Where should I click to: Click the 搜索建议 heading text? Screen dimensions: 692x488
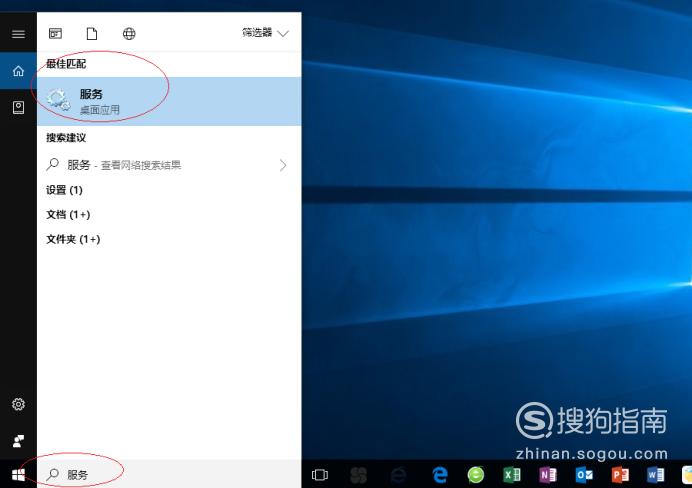pyautogui.click(x=66, y=138)
